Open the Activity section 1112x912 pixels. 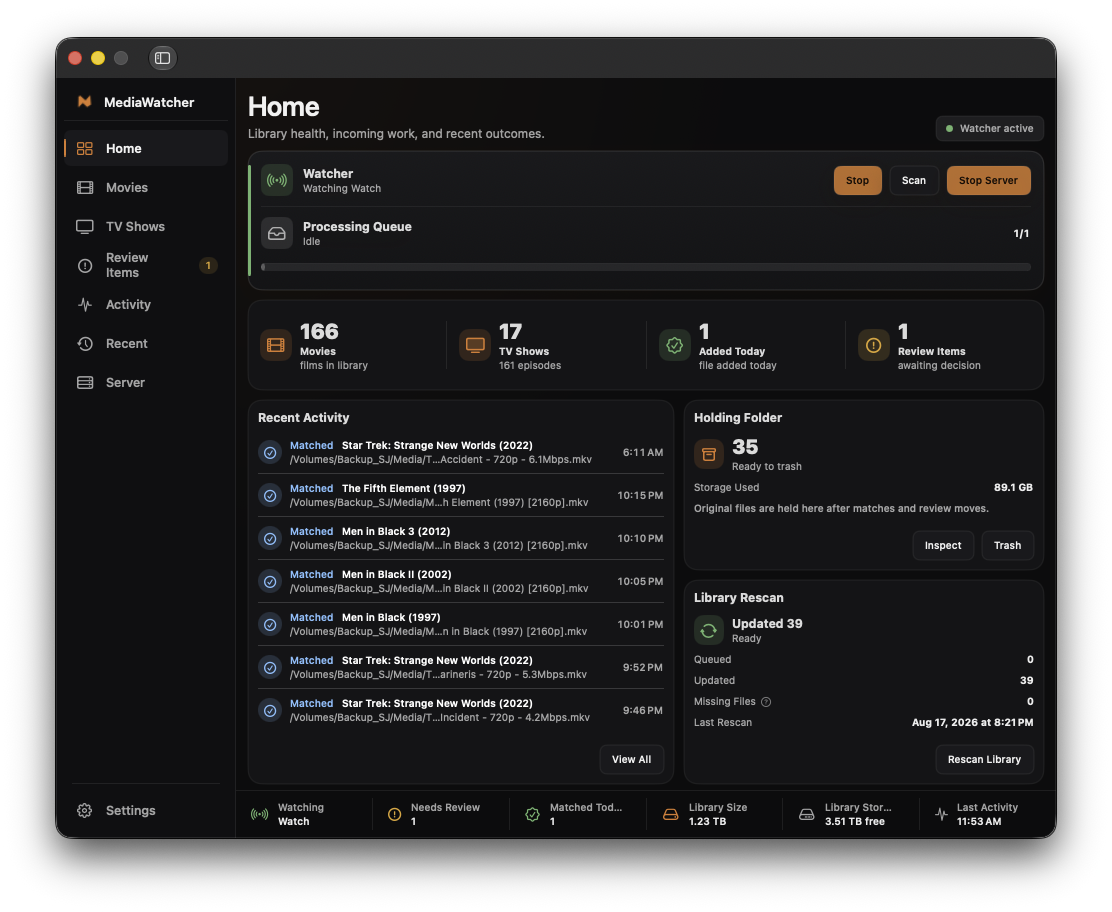[x=146, y=304]
